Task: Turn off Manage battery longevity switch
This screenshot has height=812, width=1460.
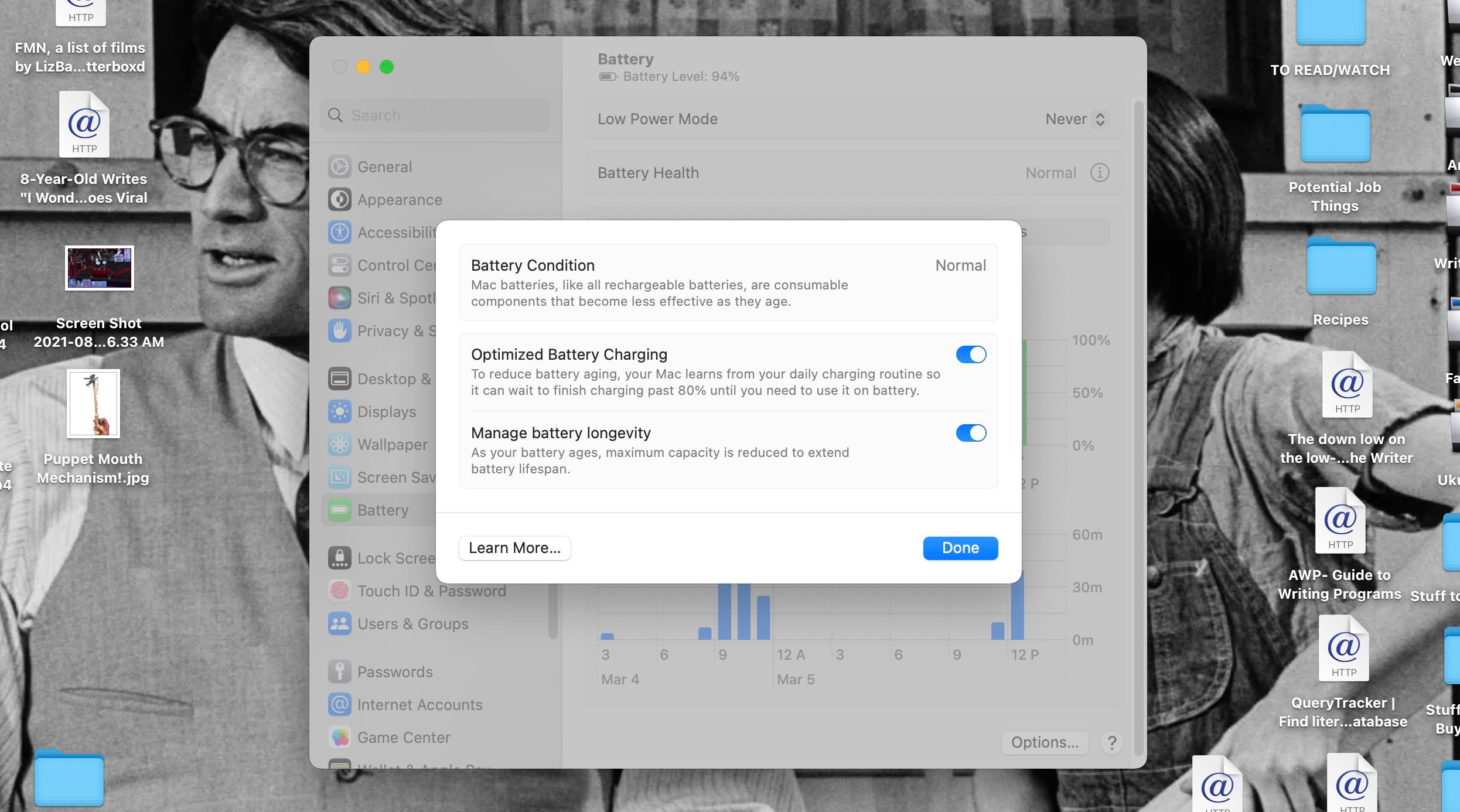Action: tap(971, 433)
